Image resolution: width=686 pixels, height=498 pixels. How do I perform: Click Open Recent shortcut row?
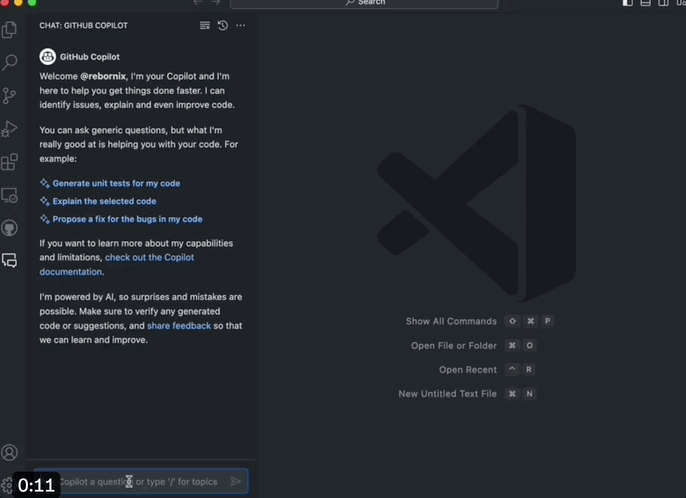[x=487, y=370]
